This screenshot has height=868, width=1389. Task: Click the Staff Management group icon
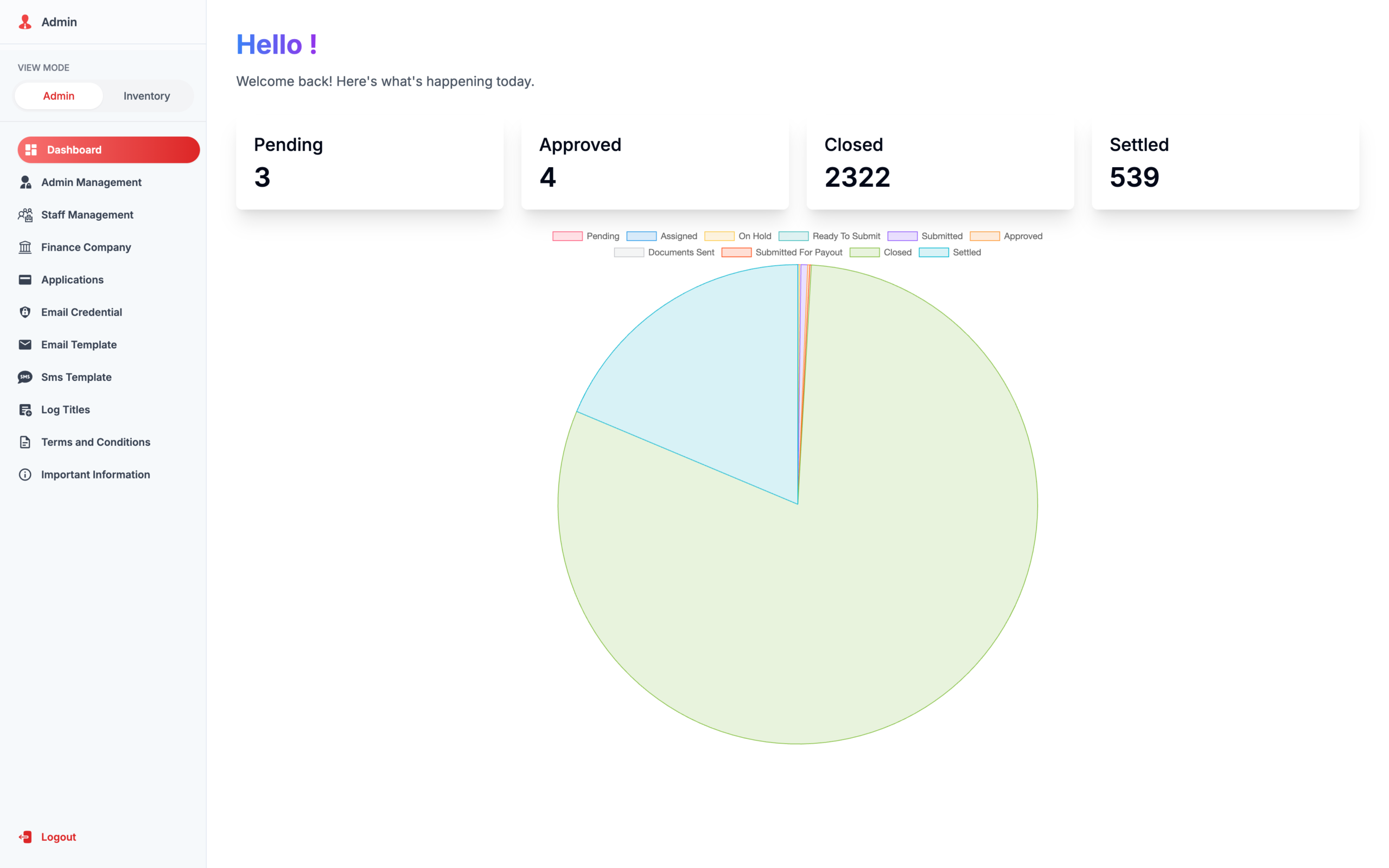tap(26, 215)
